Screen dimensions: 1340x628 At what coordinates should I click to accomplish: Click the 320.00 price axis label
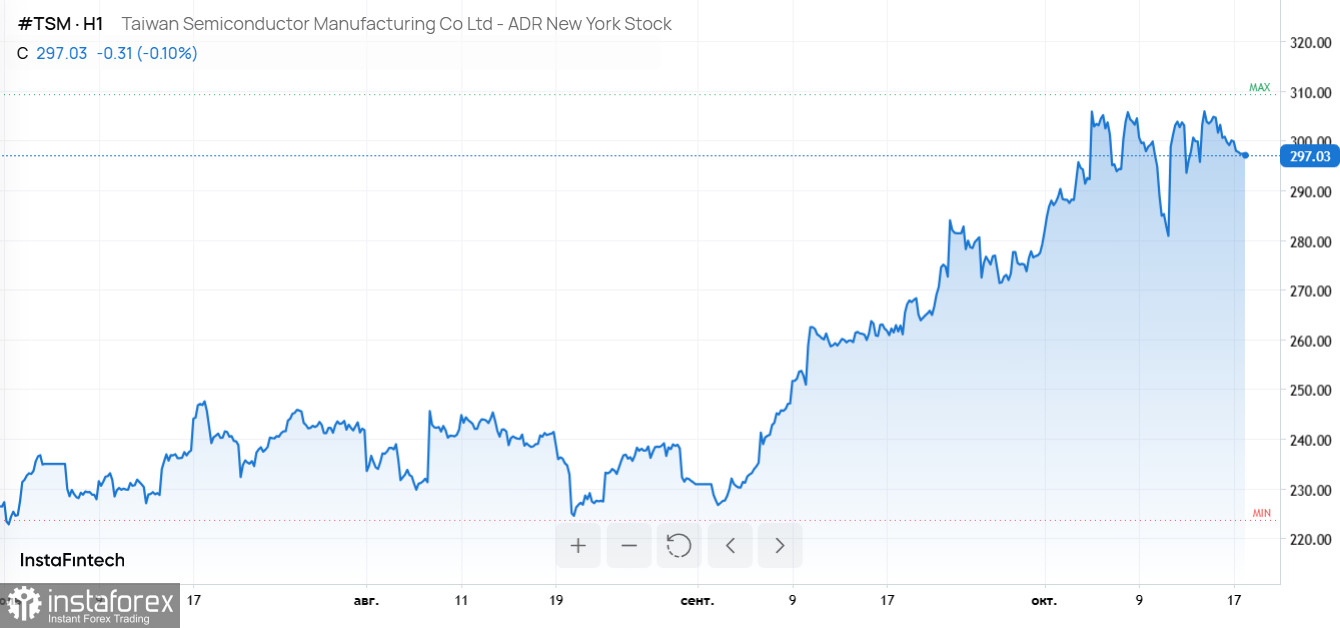click(1310, 43)
